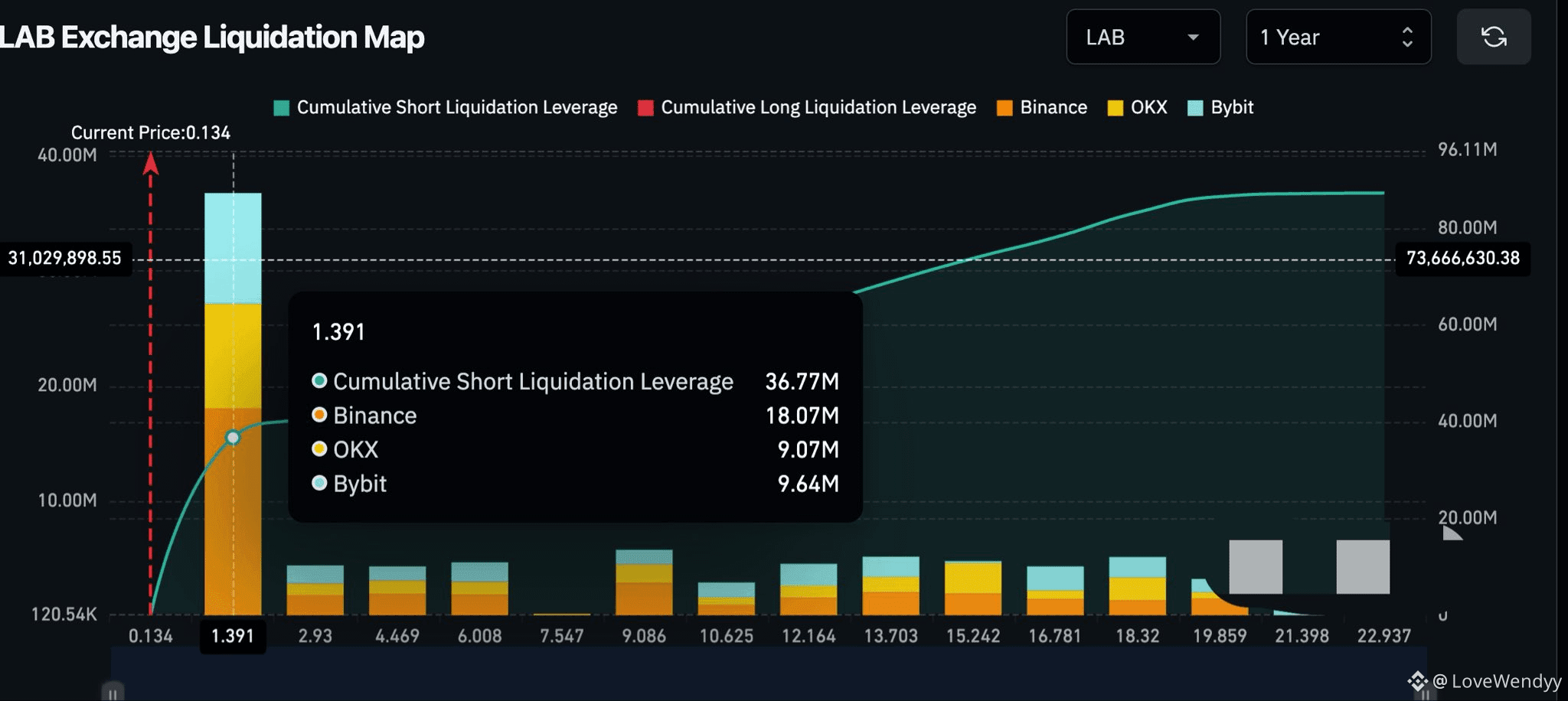
Task: Click the 73,666,630.38 crosshair value label
Action: (x=1463, y=259)
